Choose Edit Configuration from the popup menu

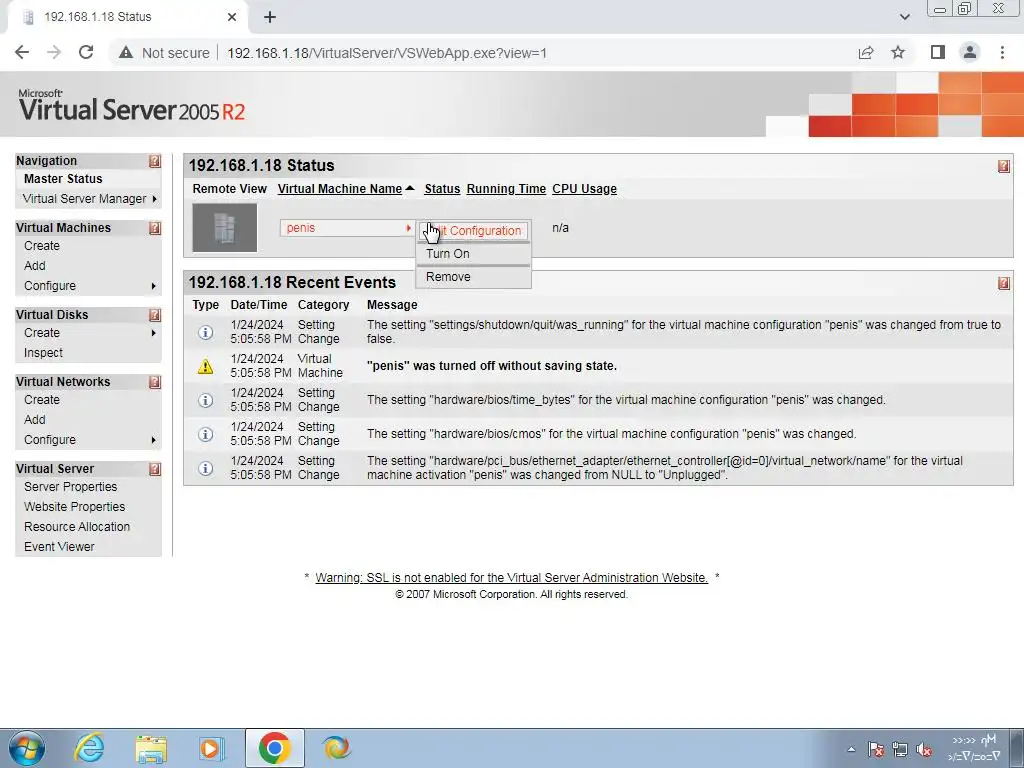[473, 231]
